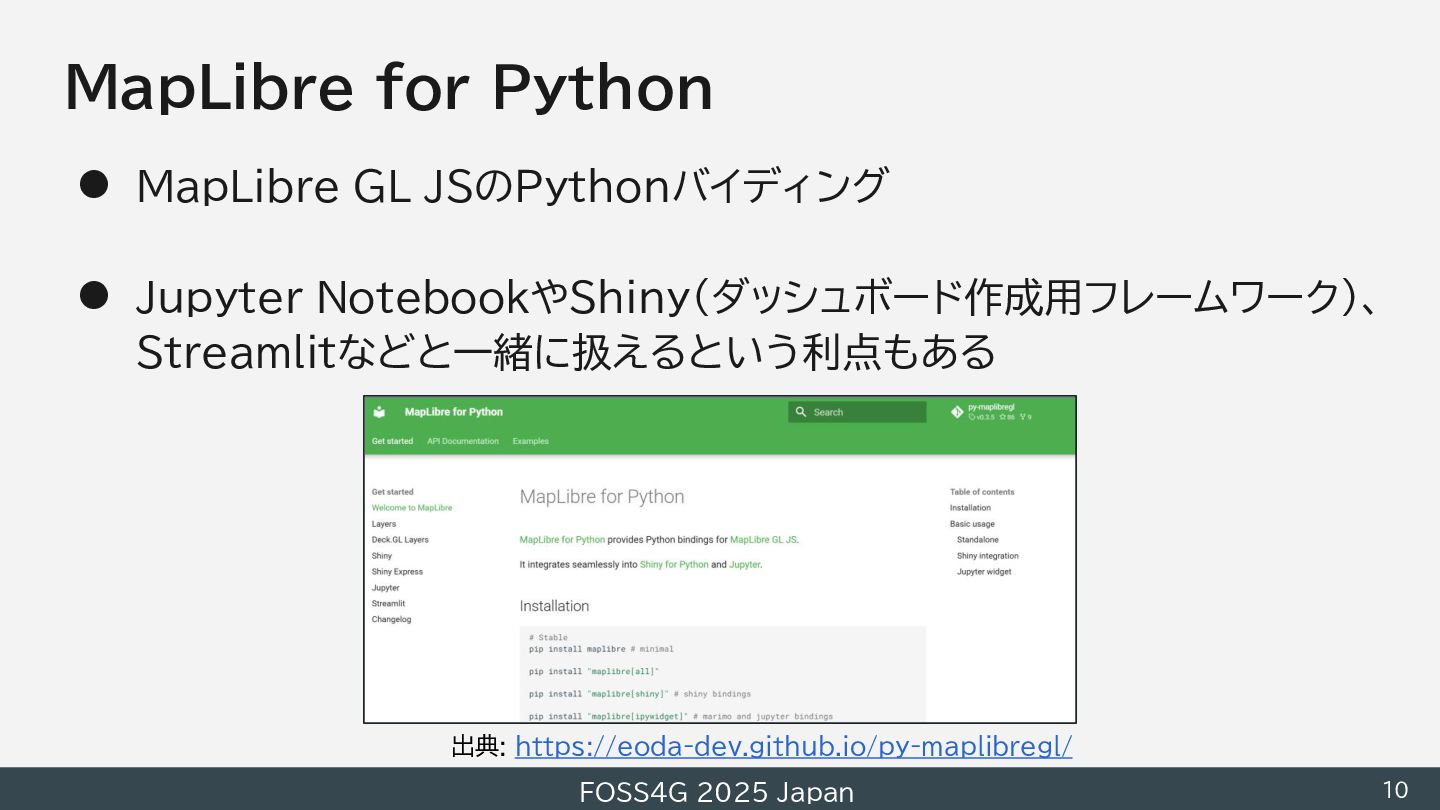Click the "maplibre[shiny]" code line

pyautogui.click(x=640, y=694)
